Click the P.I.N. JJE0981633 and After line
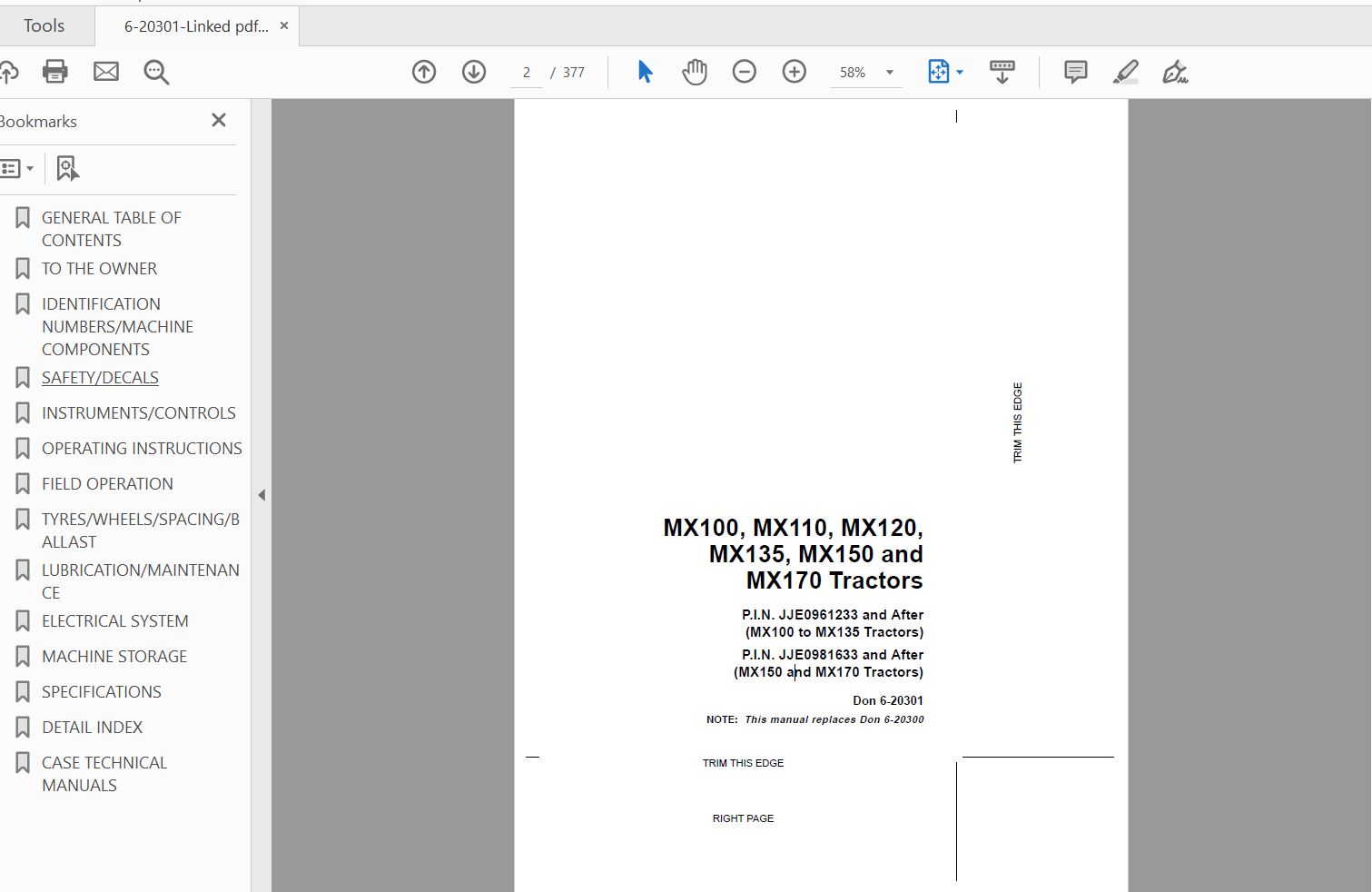1372x892 pixels. pyautogui.click(x=833, y=655)
